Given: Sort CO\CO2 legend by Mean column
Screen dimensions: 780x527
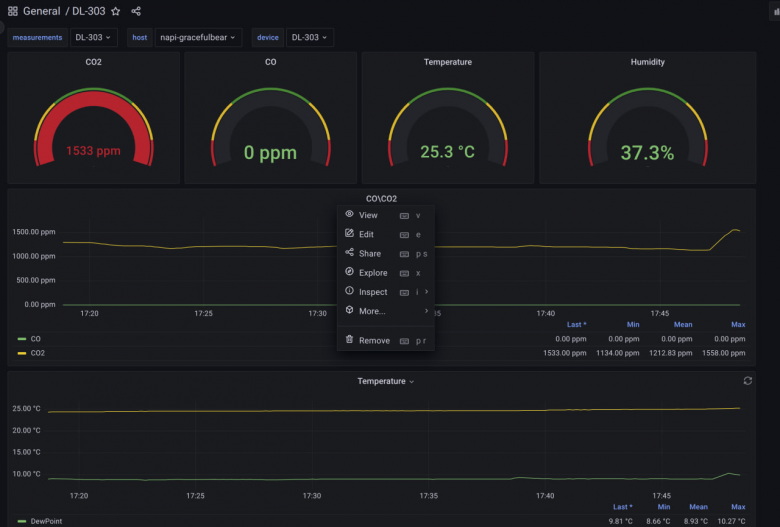Looking at the screenshot, I should click(683, 324).
